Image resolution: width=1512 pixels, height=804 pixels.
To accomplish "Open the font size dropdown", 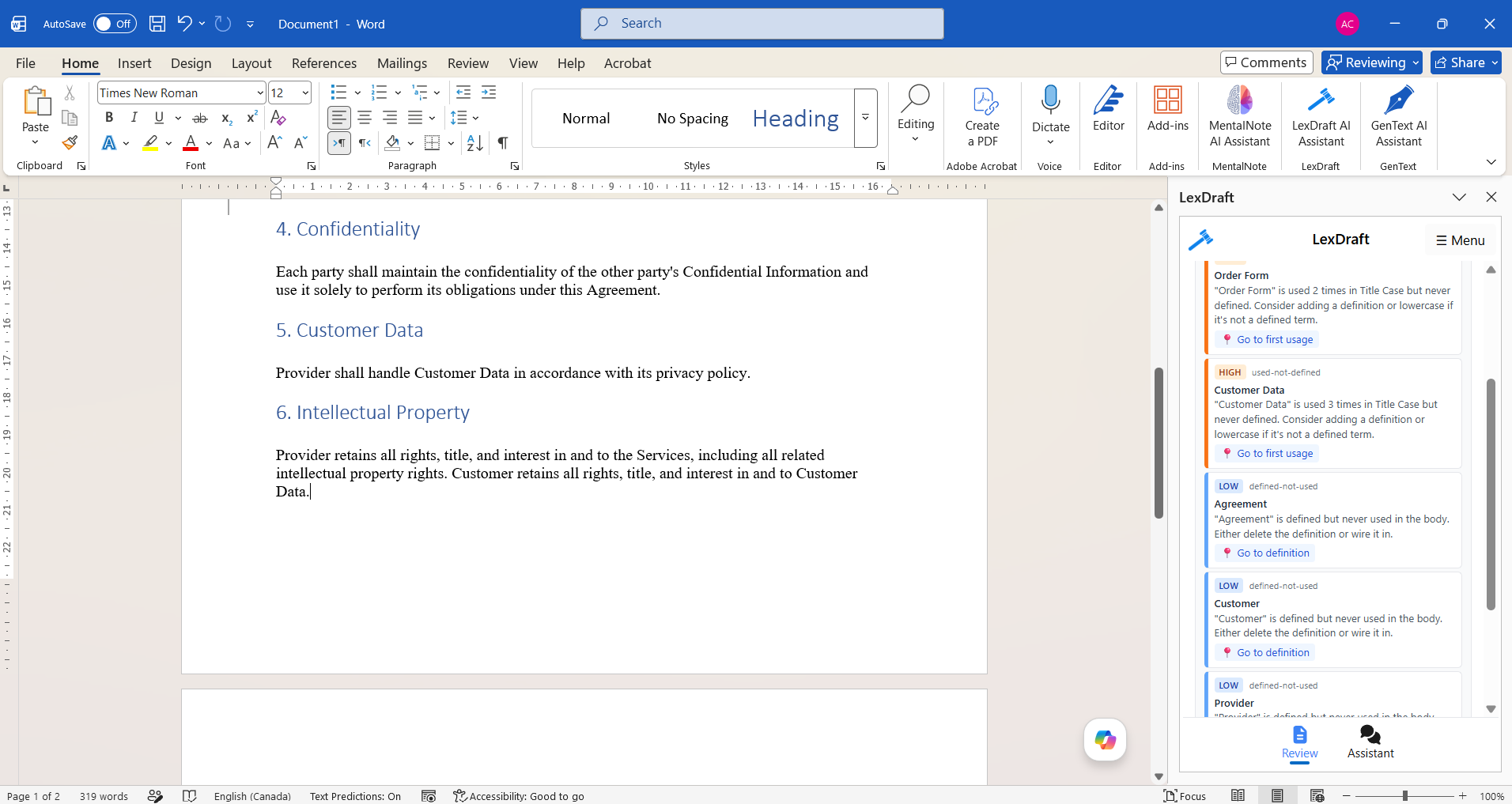I will click(x=305, y=93).
